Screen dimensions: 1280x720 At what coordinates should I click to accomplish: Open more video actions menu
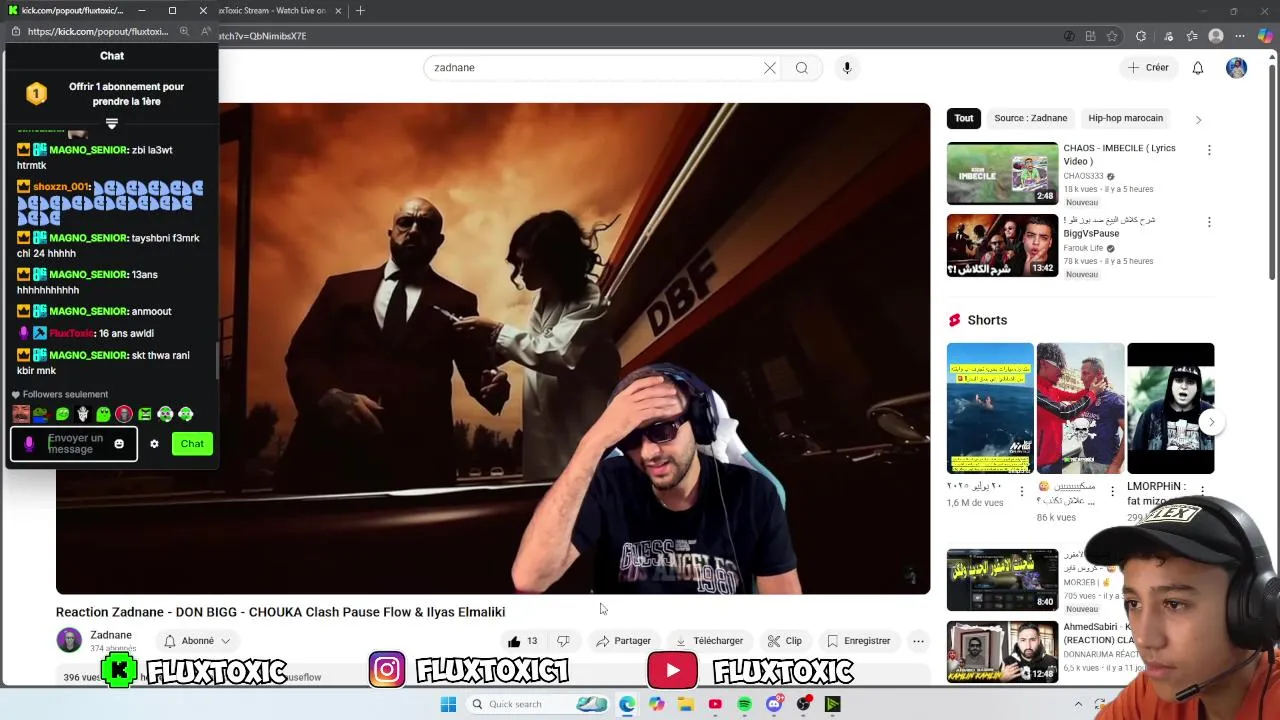(918, 641)
